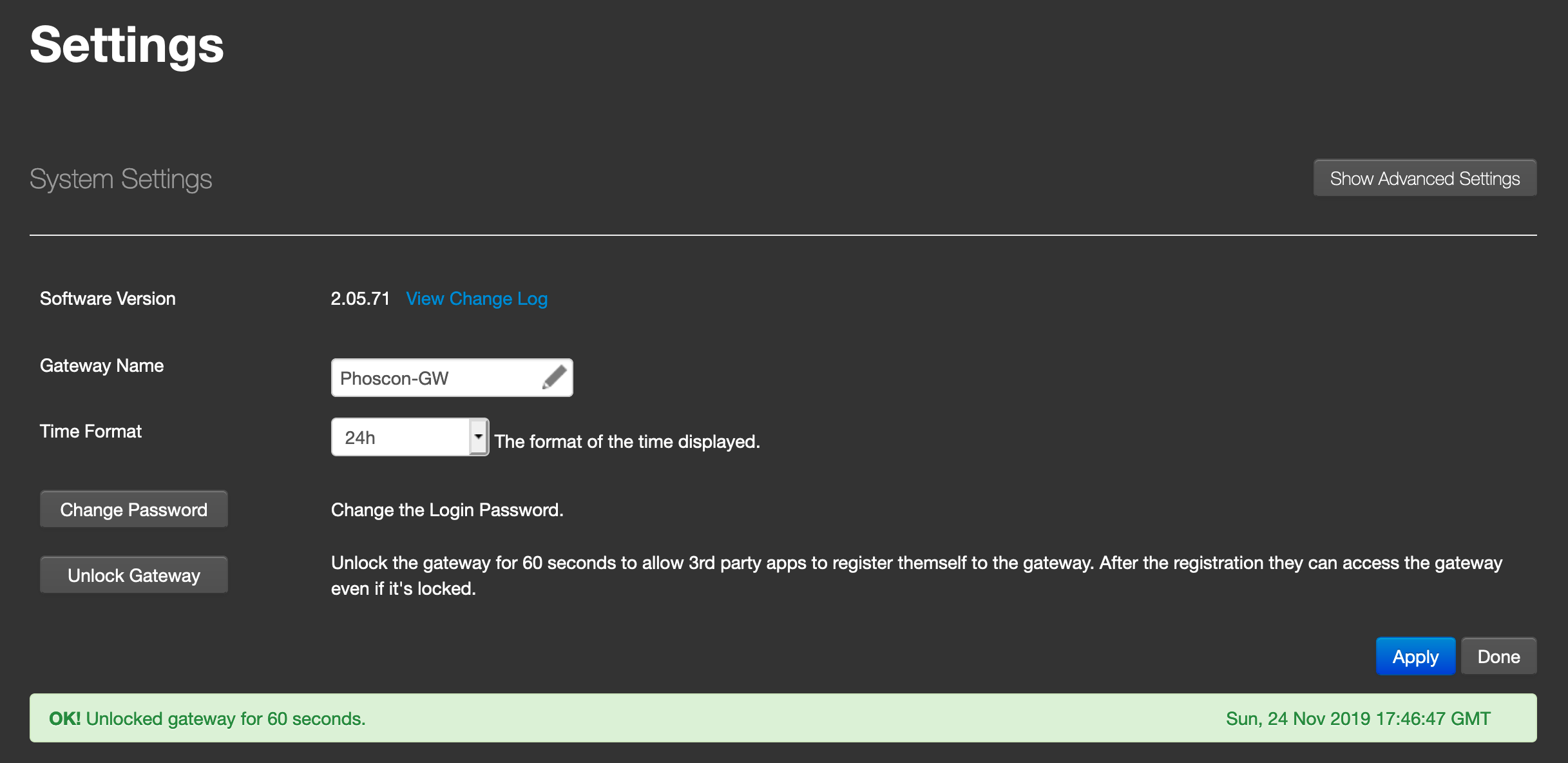Click the 2.05.71 software version number

coord(360,298)
